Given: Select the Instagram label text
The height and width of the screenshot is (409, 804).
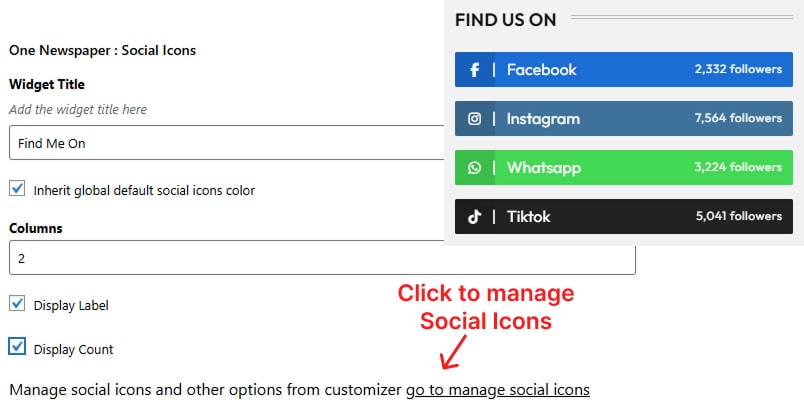Looking at the screenshot, I should 543,119.
